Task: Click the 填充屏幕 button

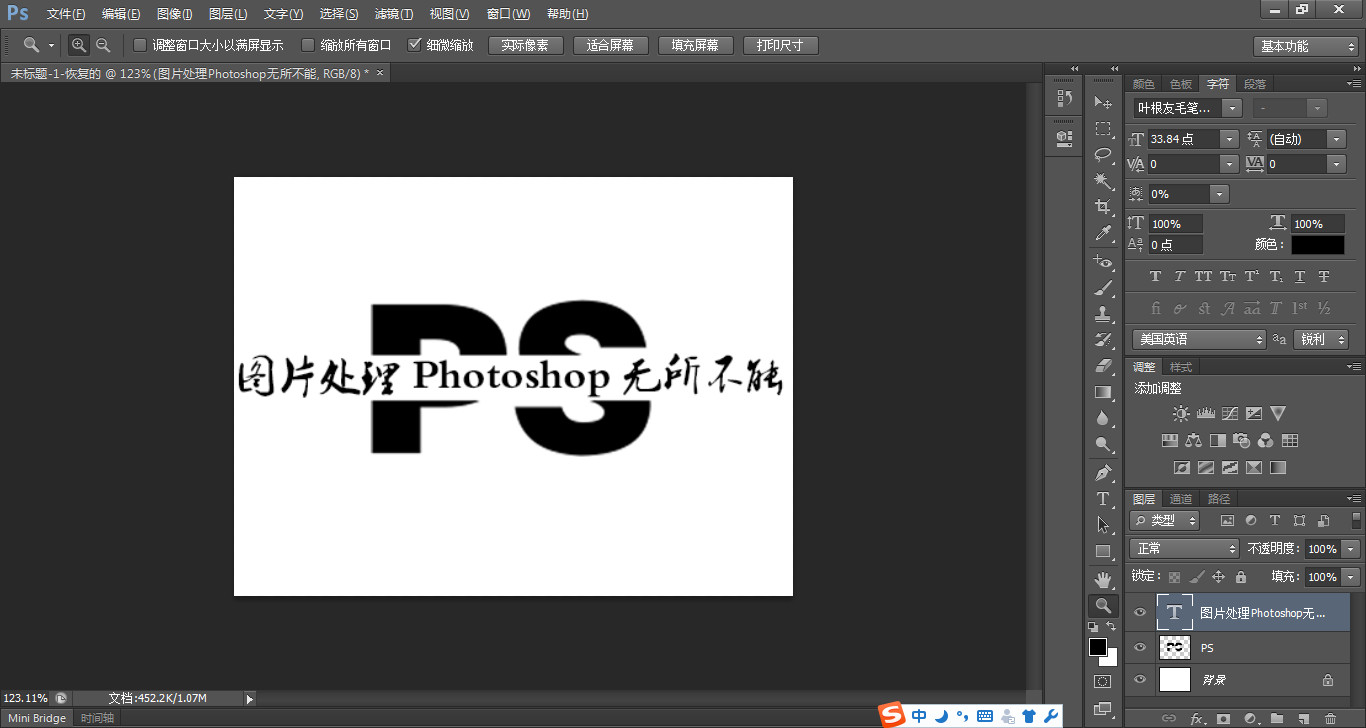Action: pos(695,46)
